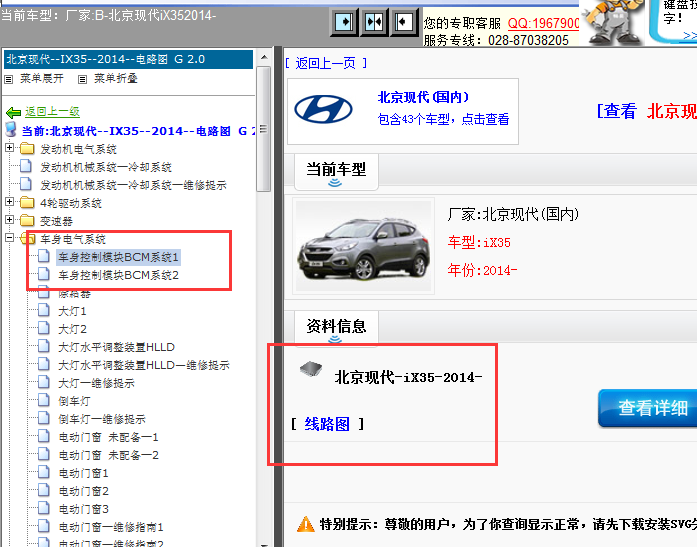Screen dimensions: 697x547
Task: Open 大灯—维修提示 in the tree
Action: pyautogui.click(x=96, y=383)
